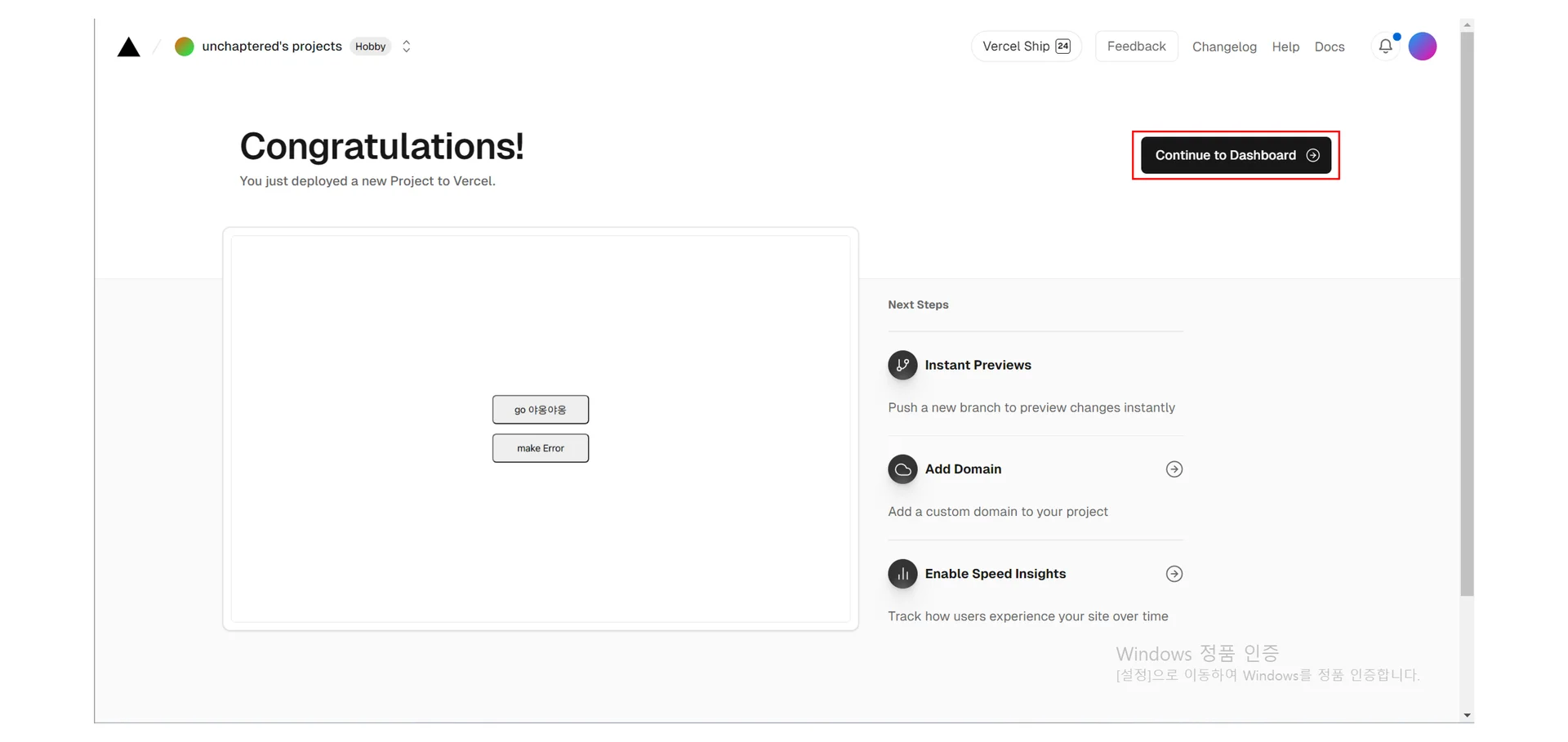Click the deployment preview thumbnail
This screenshot has width=1568, height=742.
(x=540, y=429)
